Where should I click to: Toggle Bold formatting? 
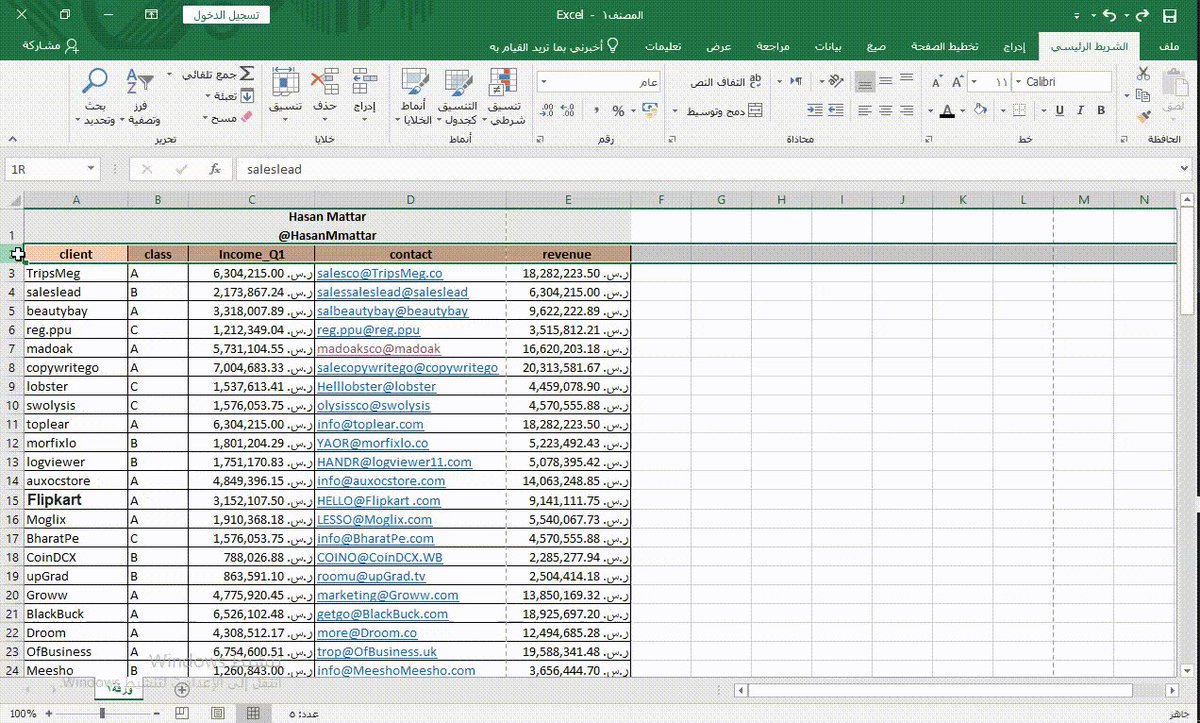1101,111
